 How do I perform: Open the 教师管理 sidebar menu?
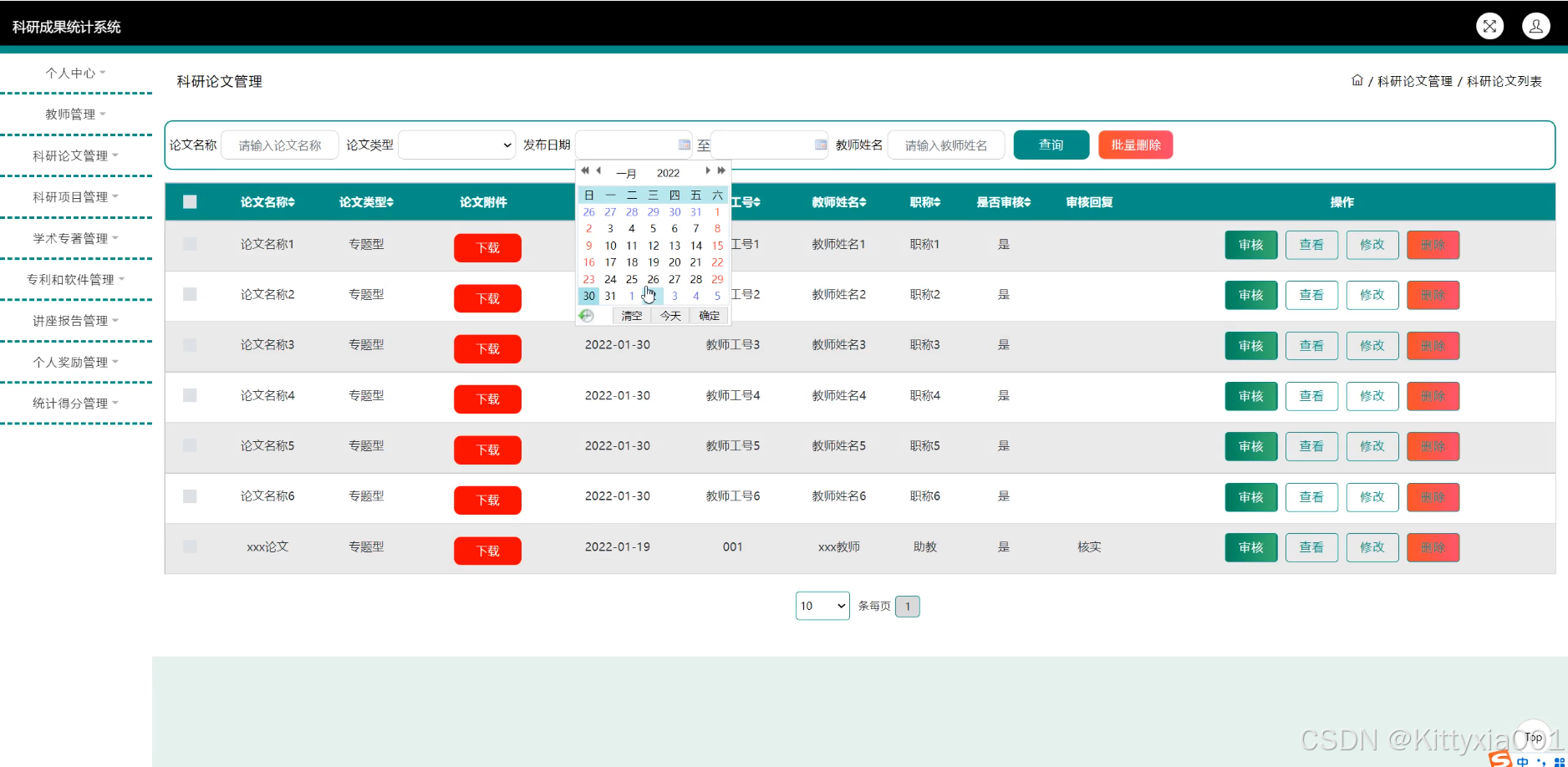tap(75, 114)
